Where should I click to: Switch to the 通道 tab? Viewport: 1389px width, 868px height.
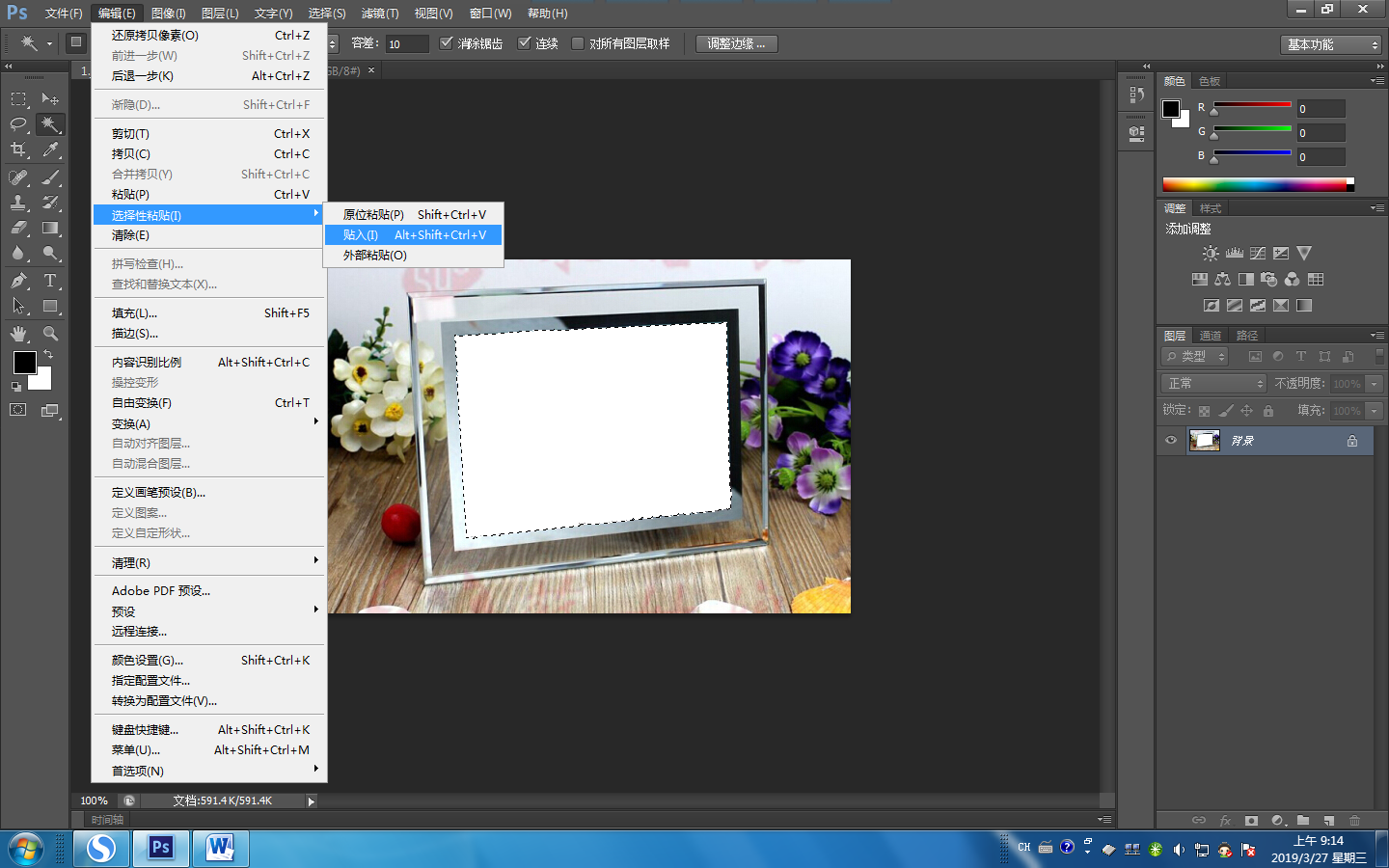coord(1211,336)
